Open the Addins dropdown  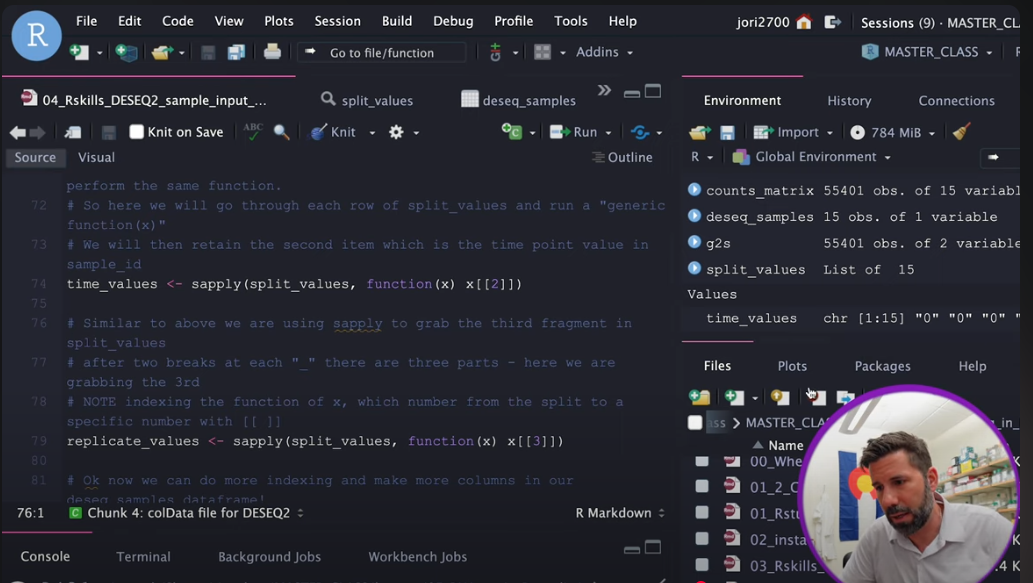point(604,52)
